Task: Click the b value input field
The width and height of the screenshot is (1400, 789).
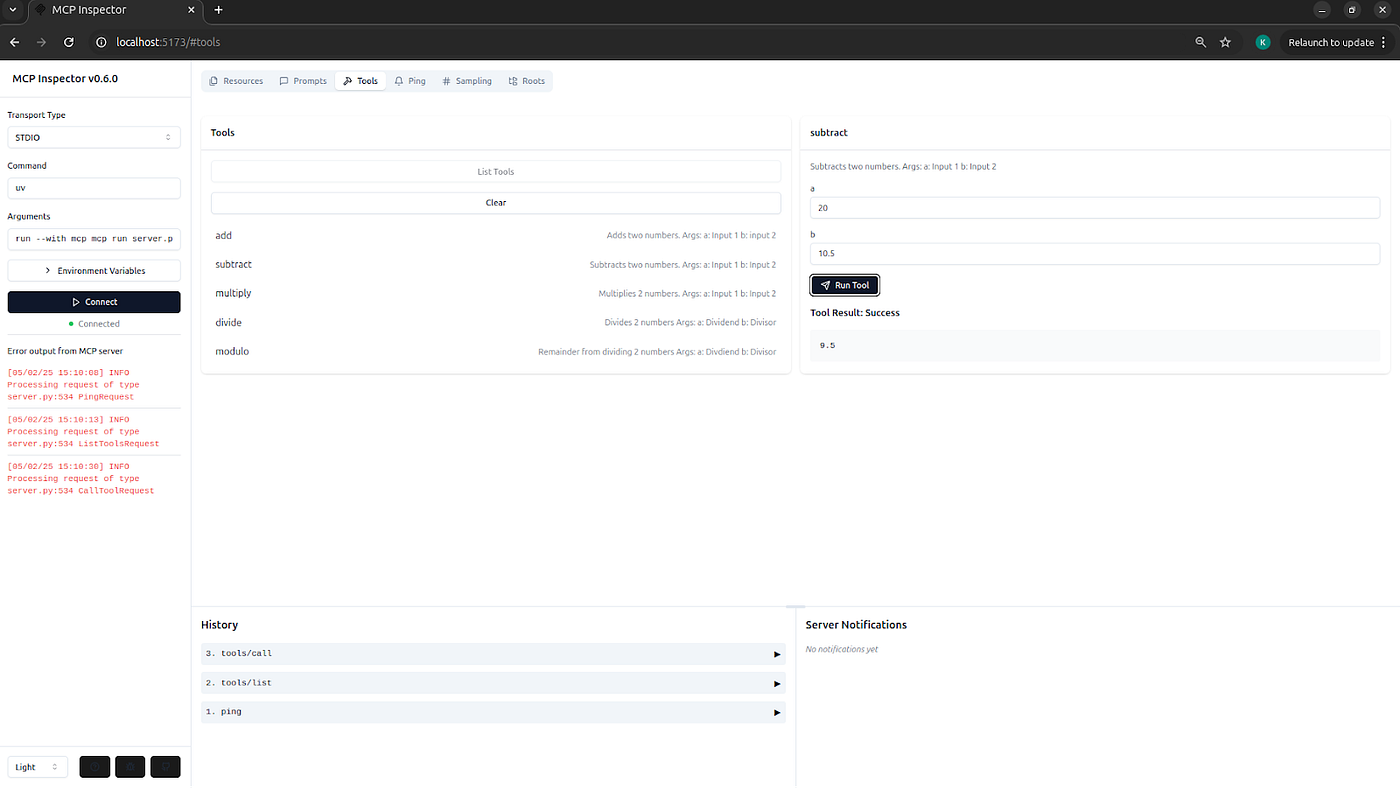Action: (1094, 253)
